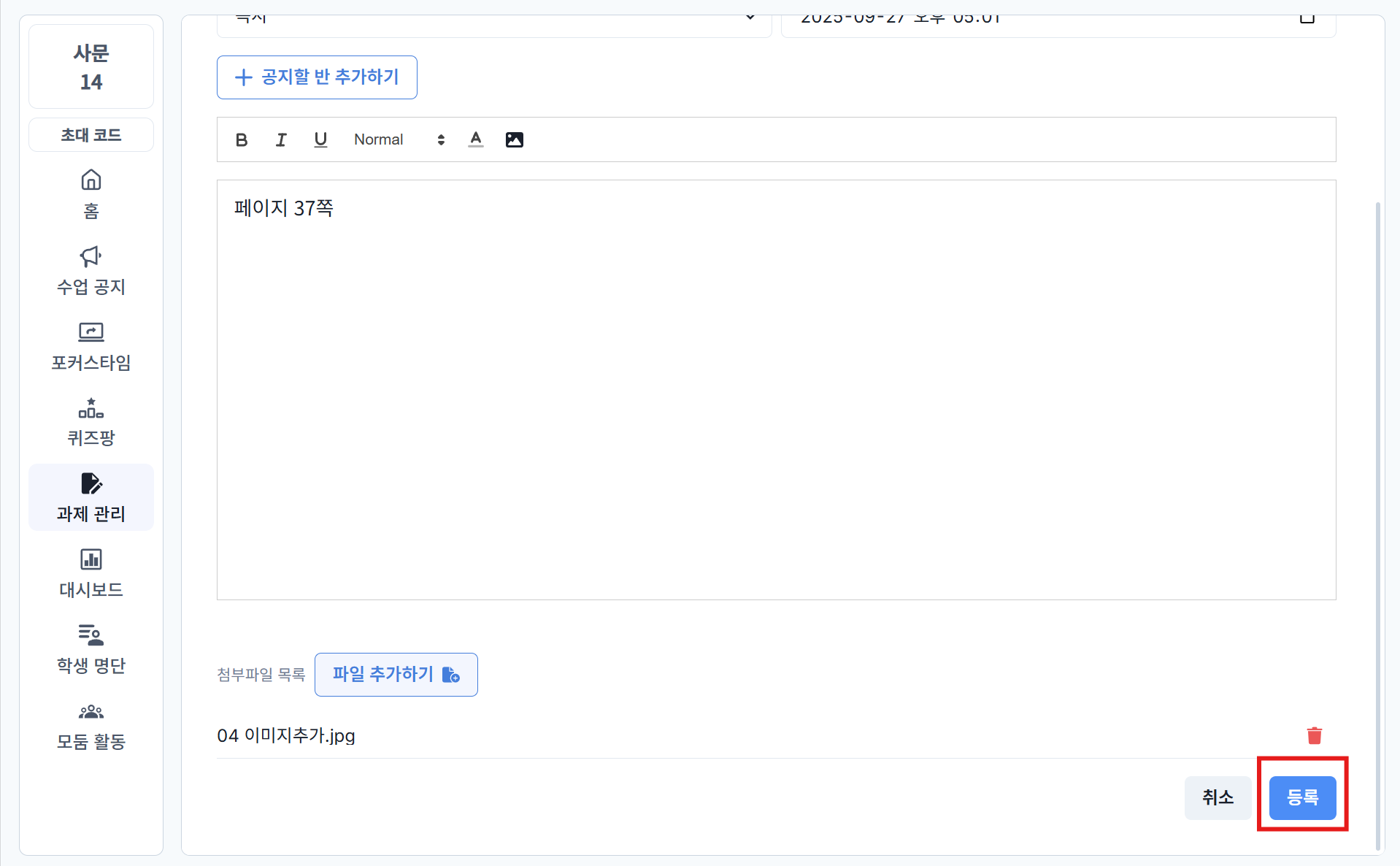Click the 등록 submit button
Image resolution: width=1400 pixels, height=866 pixels.
pos(1302,797)
